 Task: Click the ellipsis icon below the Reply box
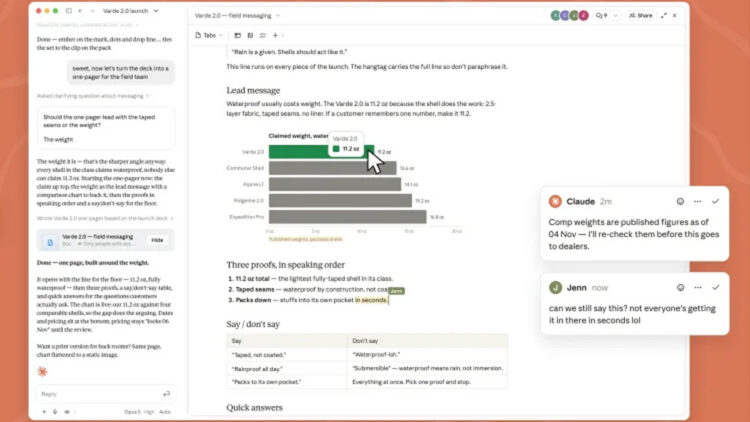point(67,411)
